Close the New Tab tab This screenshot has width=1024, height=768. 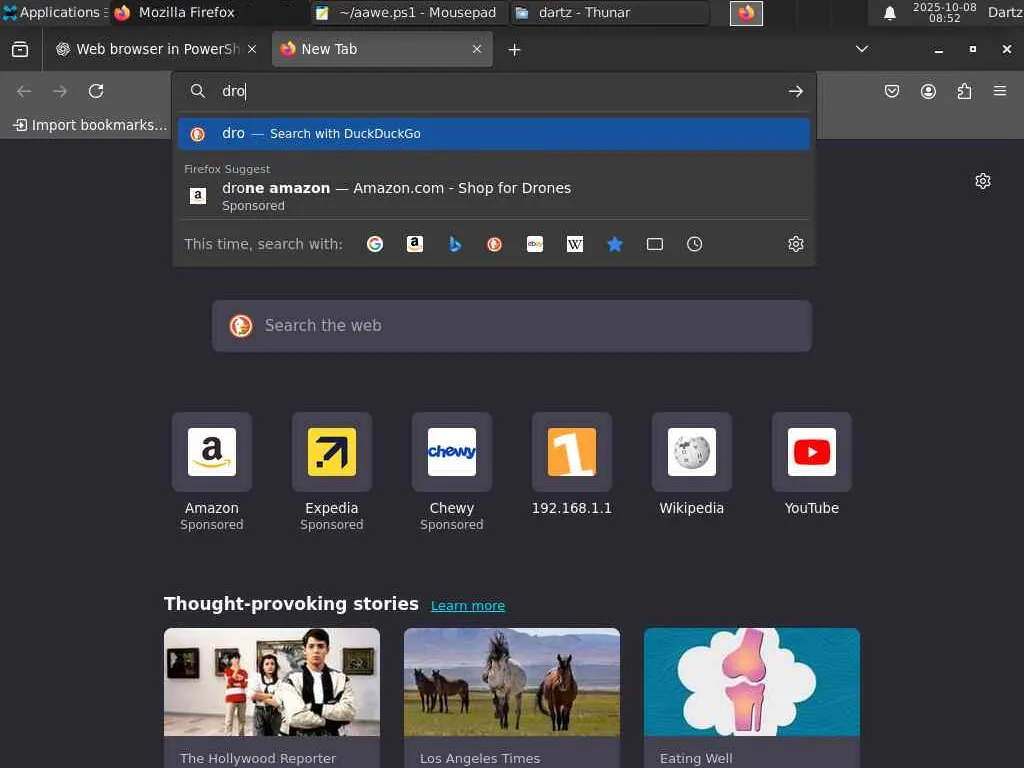[x=477, y=49]
